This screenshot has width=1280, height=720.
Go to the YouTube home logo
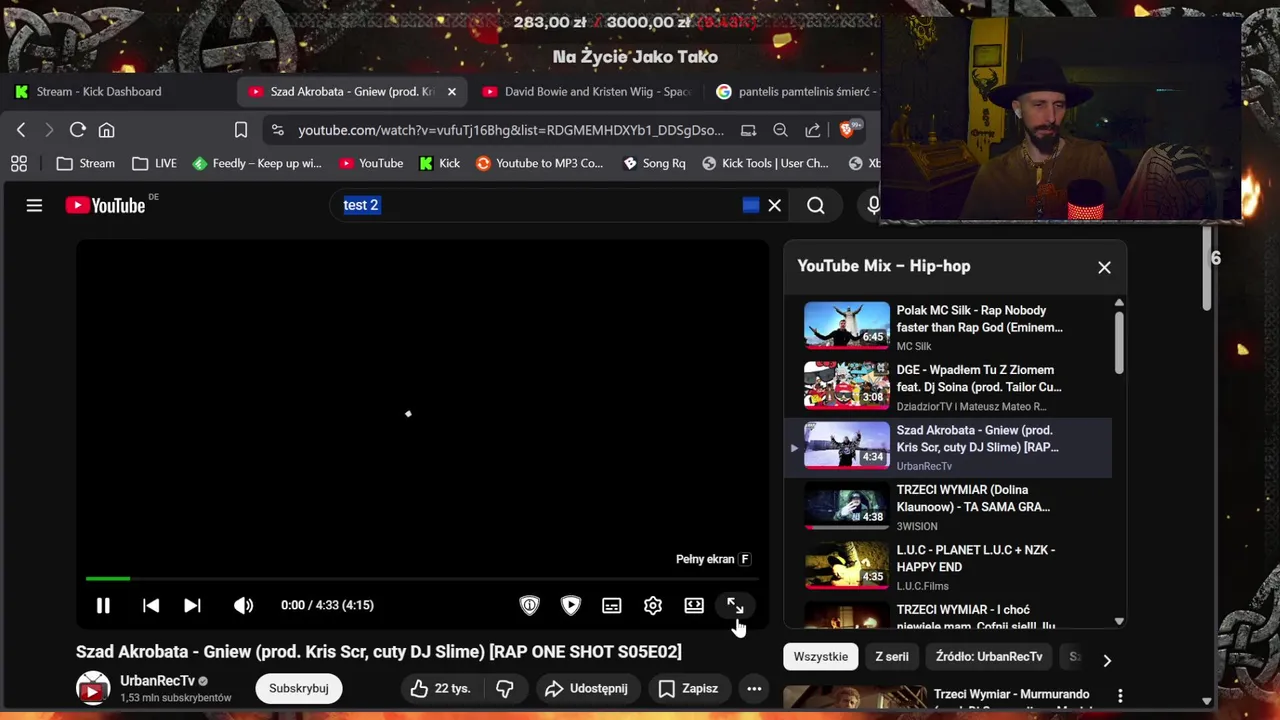[106, 205]
